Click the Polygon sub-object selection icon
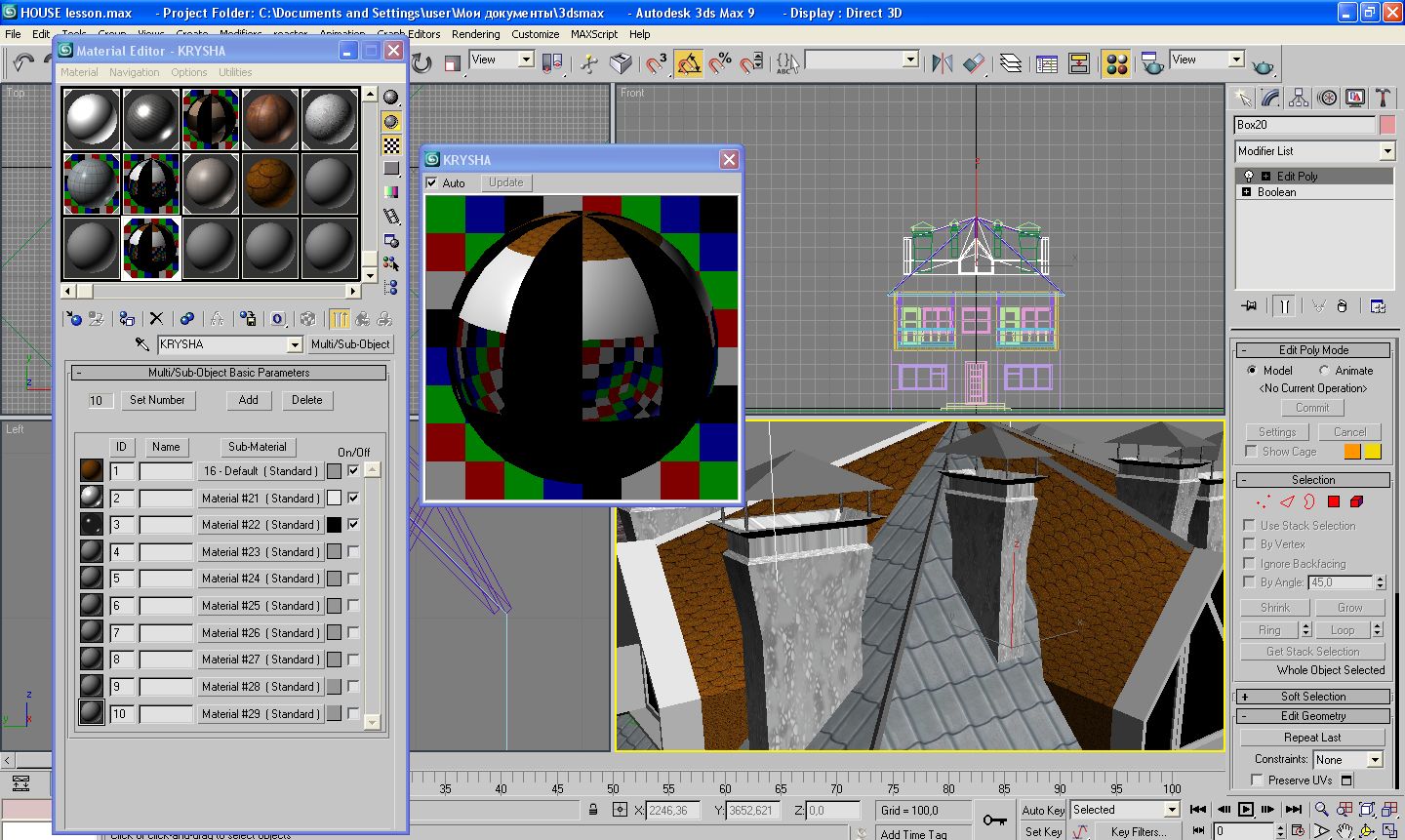 coord(1334,501)
